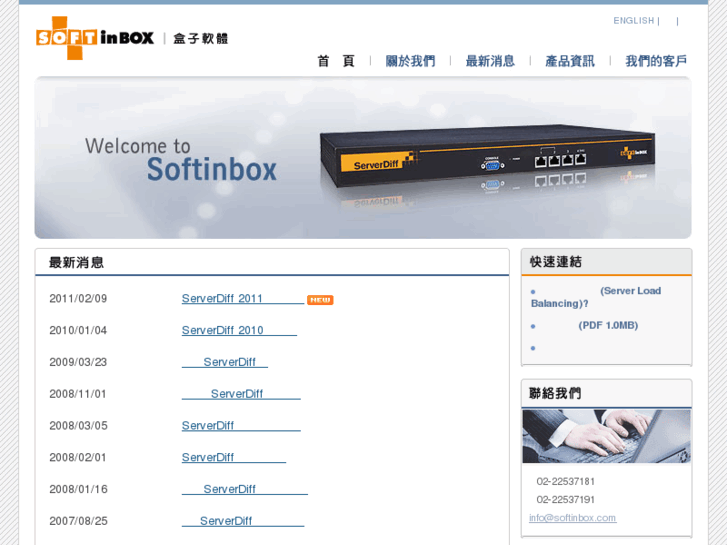Select the fax number 02-22537191
Viewport: 727px width, 545px height.
(565, 500)
